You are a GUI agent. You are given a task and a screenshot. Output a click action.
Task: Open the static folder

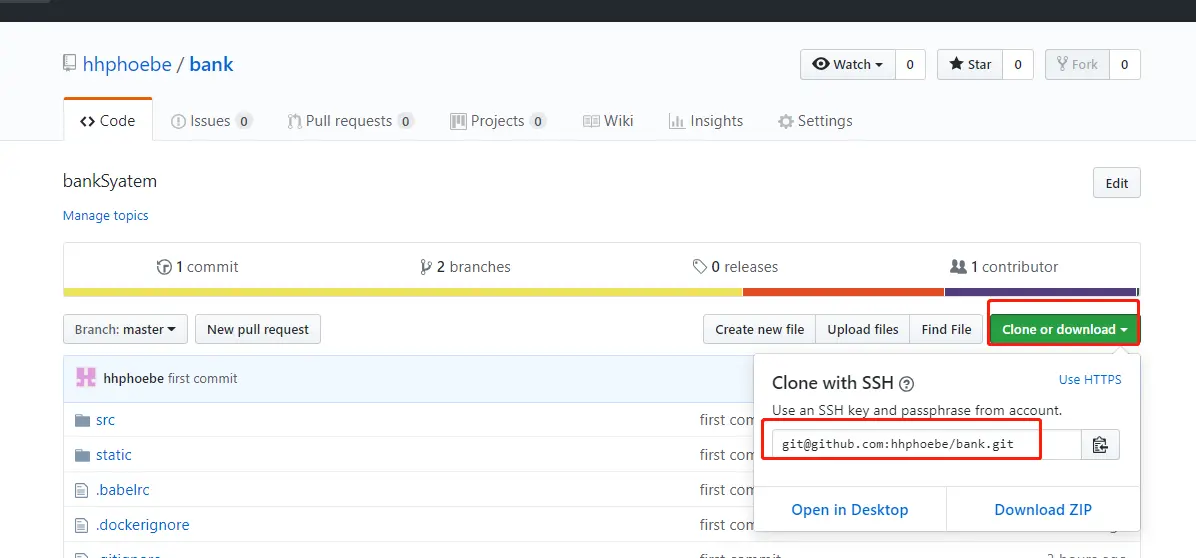pyautogui.click(x=114, y=455)
